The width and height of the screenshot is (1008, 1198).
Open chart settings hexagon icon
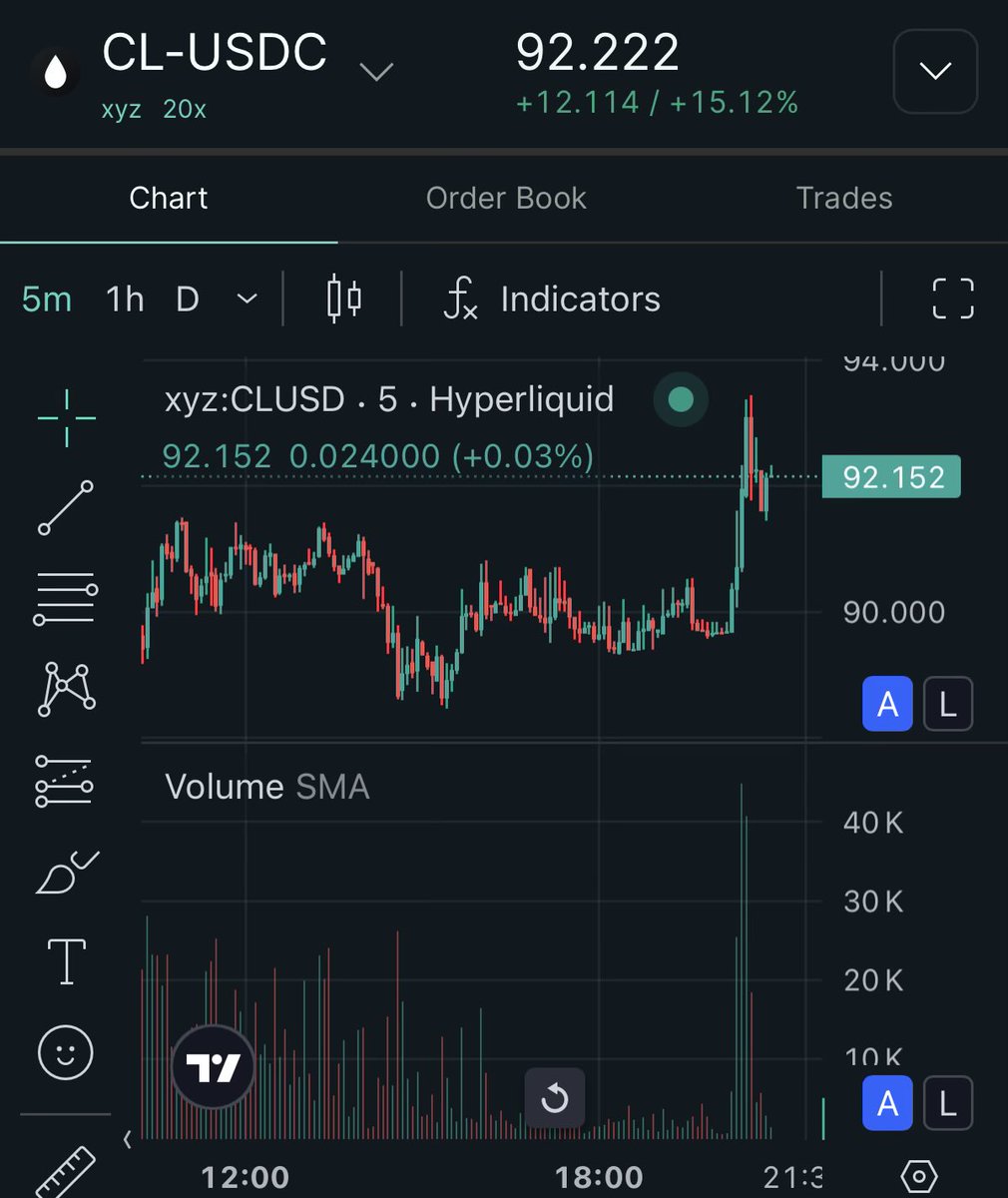coord(918,1177)
